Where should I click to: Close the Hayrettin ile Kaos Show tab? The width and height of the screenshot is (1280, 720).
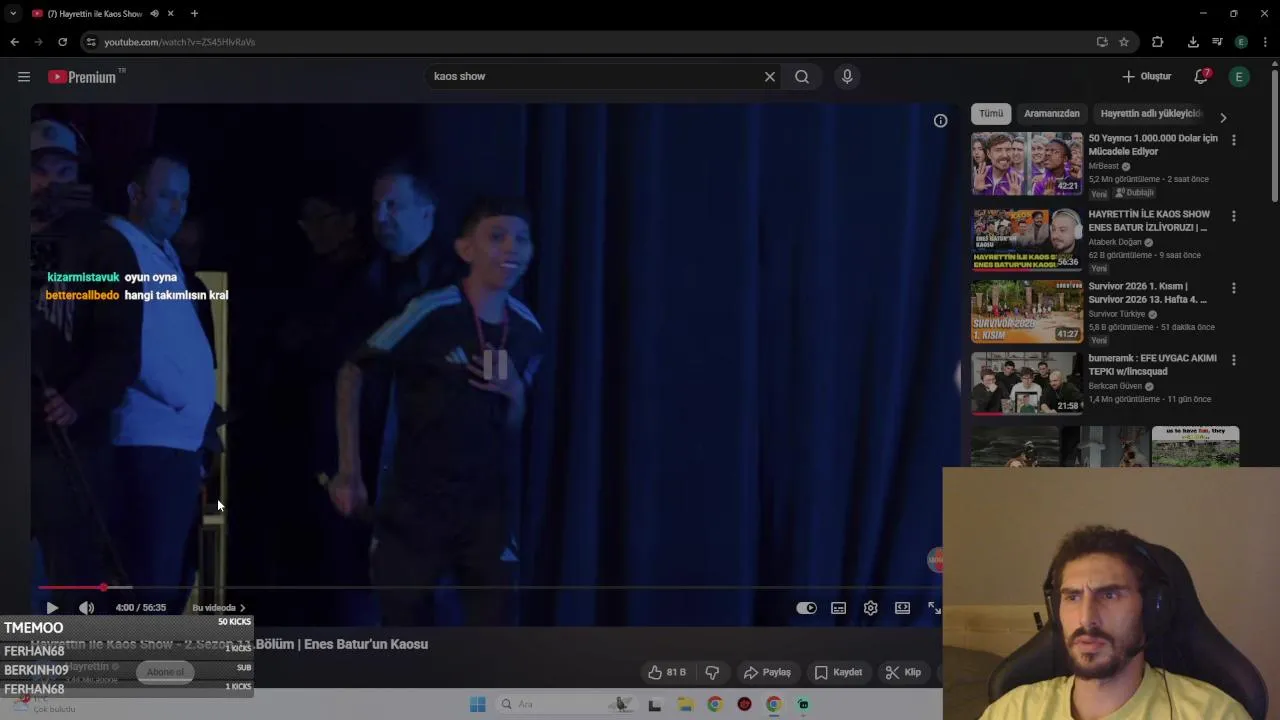click(171, 14)
